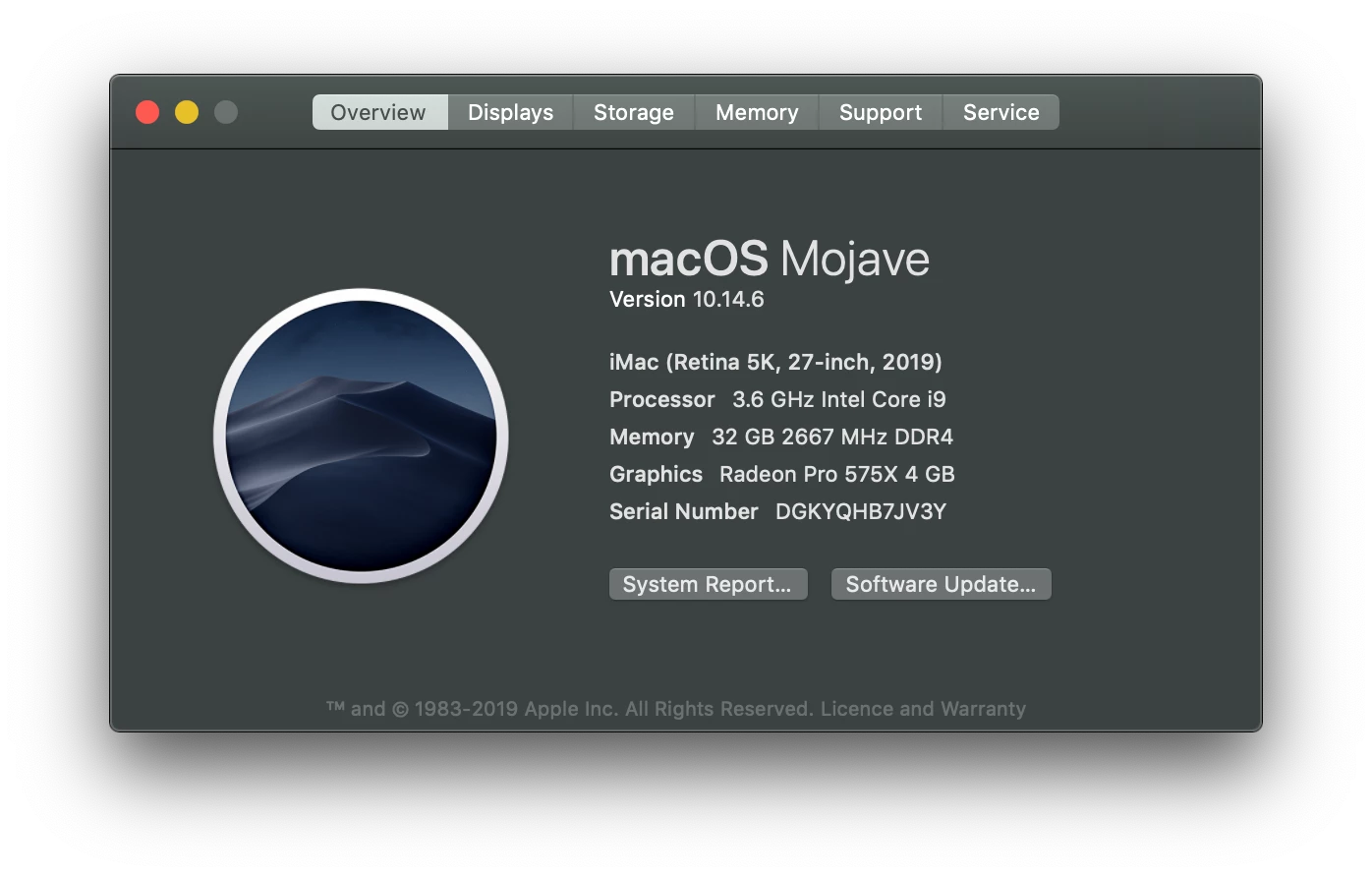Click the version text 10.14.6
1372x877 pixels.
[x=727, y=299]
